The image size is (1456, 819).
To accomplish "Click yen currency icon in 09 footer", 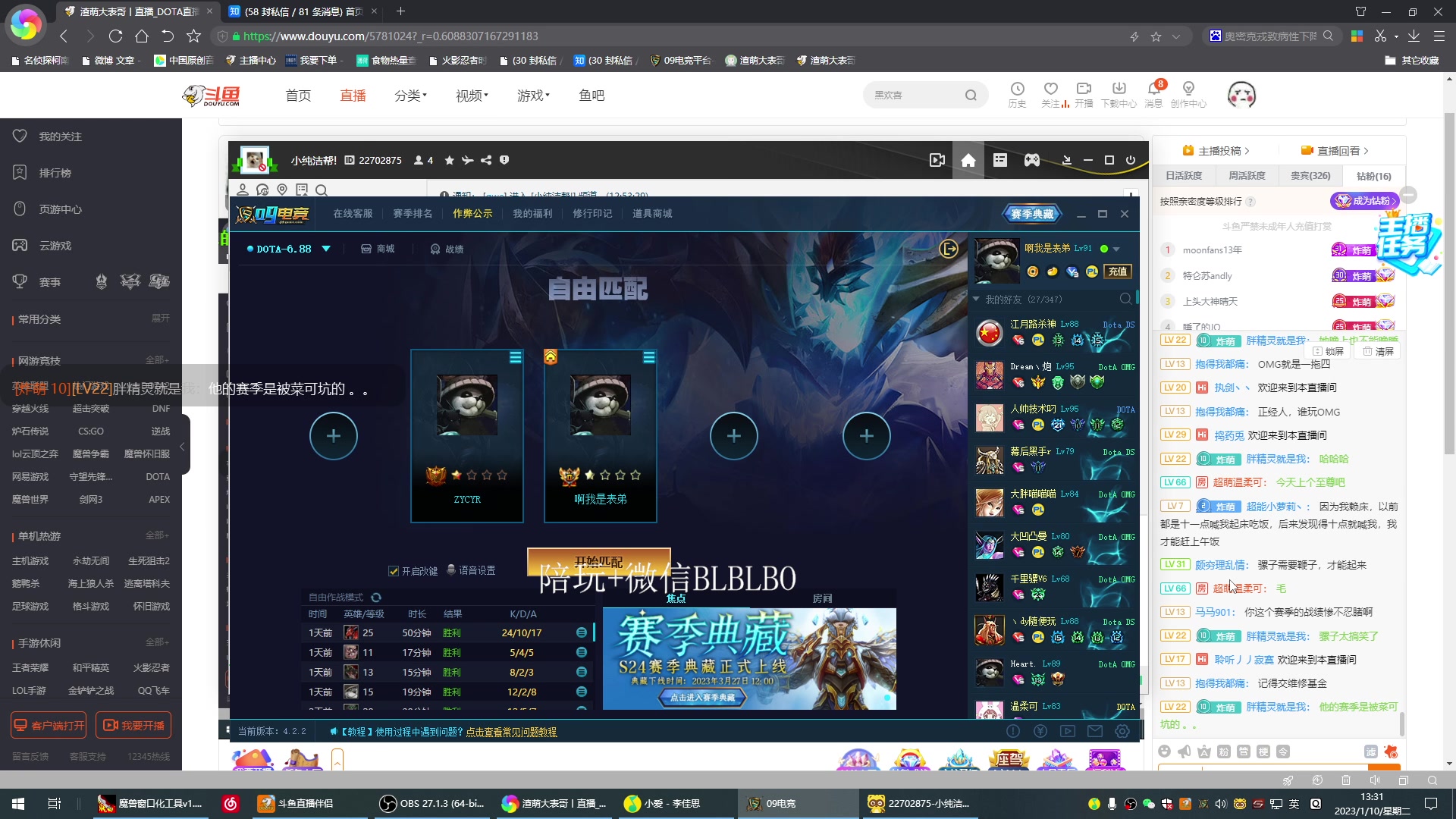I will [x=1040, y=731].
